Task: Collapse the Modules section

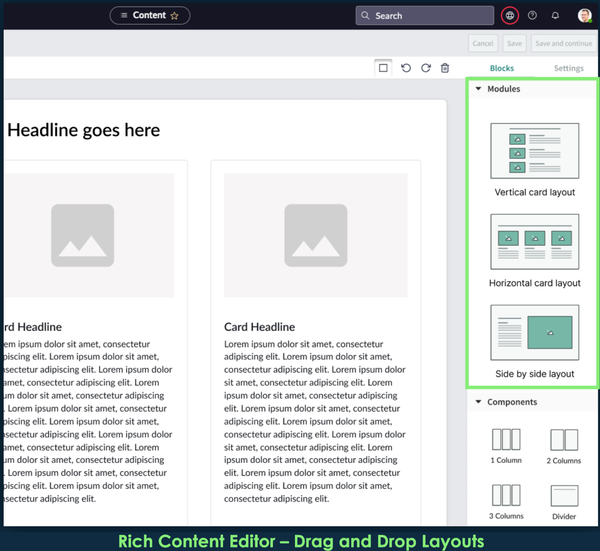Action: 478,89
